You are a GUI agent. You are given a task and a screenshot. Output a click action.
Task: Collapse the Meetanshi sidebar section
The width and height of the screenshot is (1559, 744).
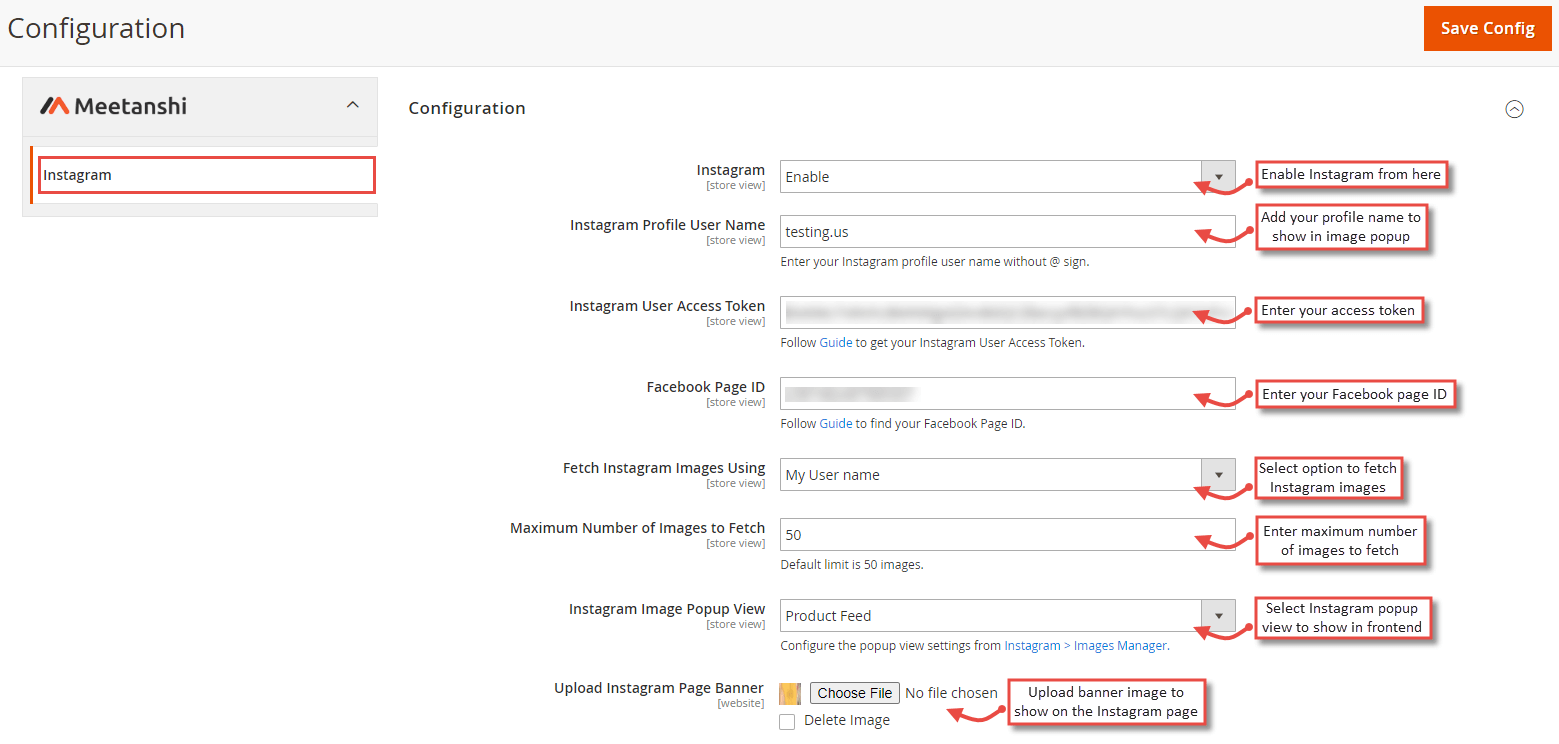pyautogui.click(x=352, y=105)
